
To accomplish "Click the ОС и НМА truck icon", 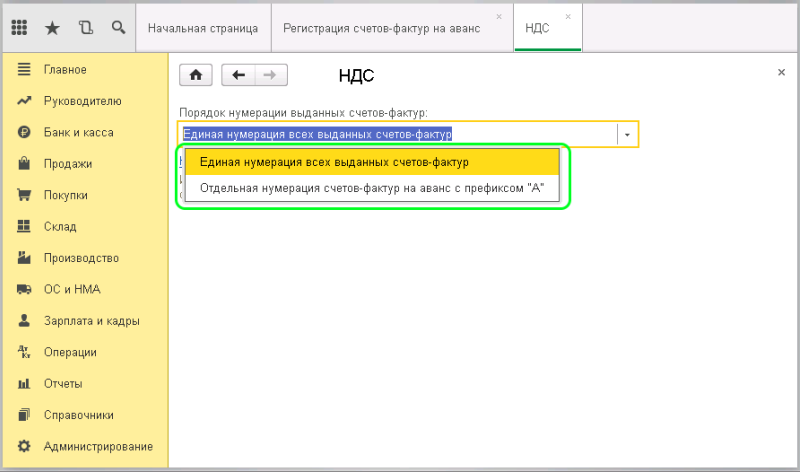I will click(x=24, y=289).
